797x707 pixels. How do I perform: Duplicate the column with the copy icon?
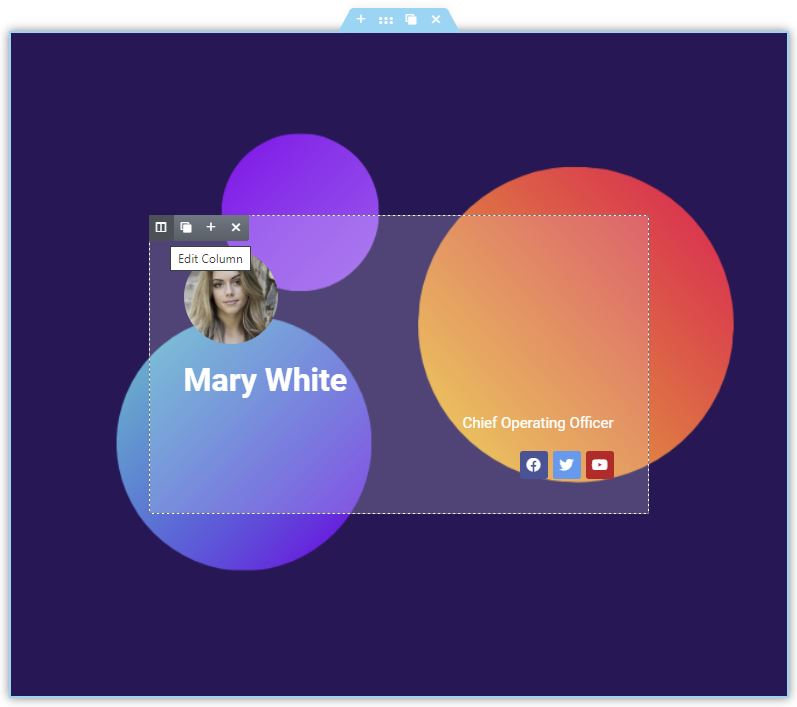(x=186, y=227)
